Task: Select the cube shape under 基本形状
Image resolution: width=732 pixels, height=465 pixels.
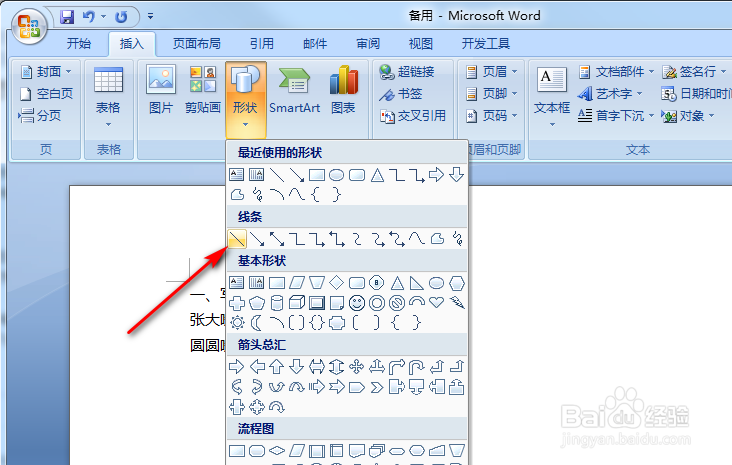Action: point(297,303)
